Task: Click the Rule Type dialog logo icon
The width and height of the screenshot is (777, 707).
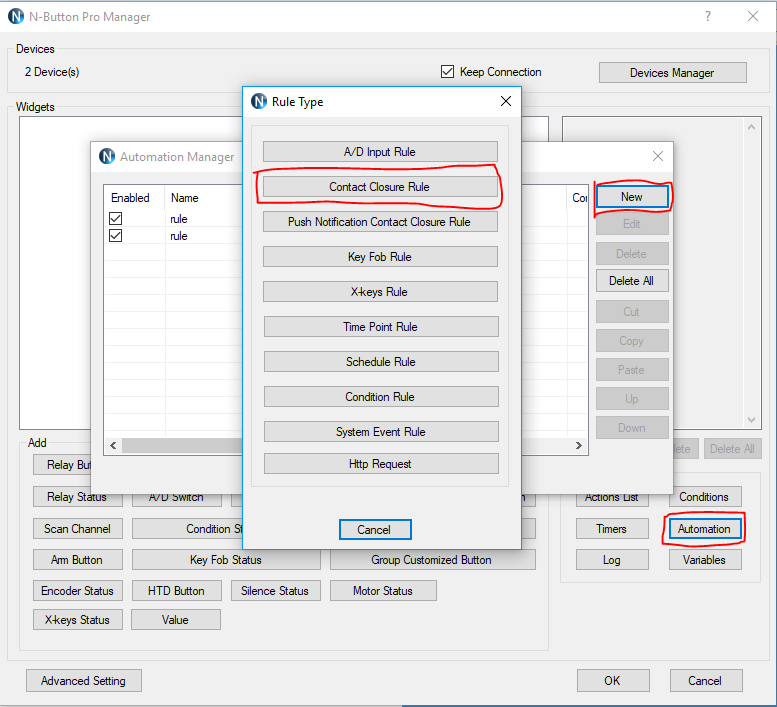Action: click(259, 101)
